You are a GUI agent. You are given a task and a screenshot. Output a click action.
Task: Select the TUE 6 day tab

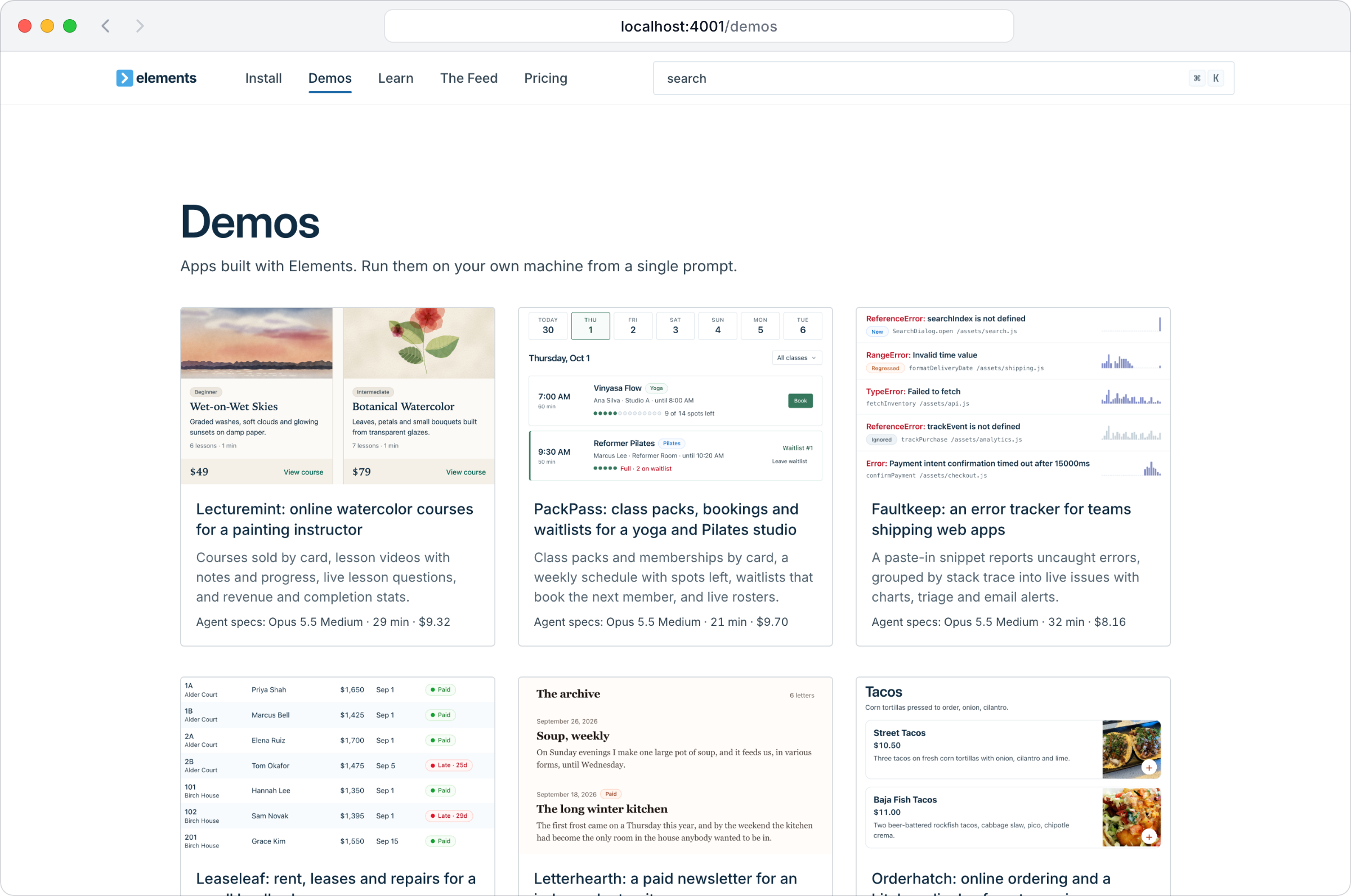coord(802,326)
